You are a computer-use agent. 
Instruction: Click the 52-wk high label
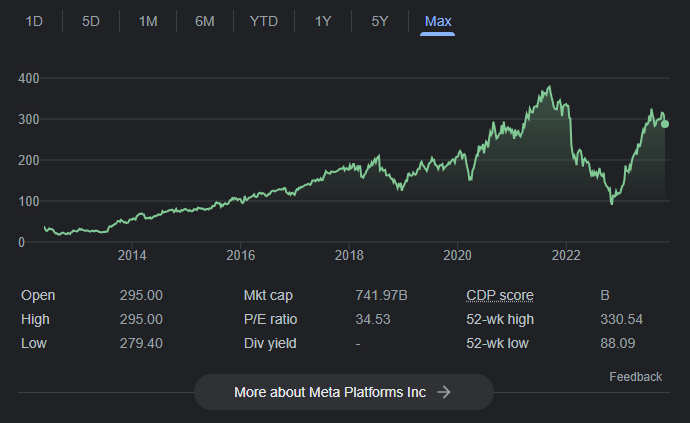500,319
